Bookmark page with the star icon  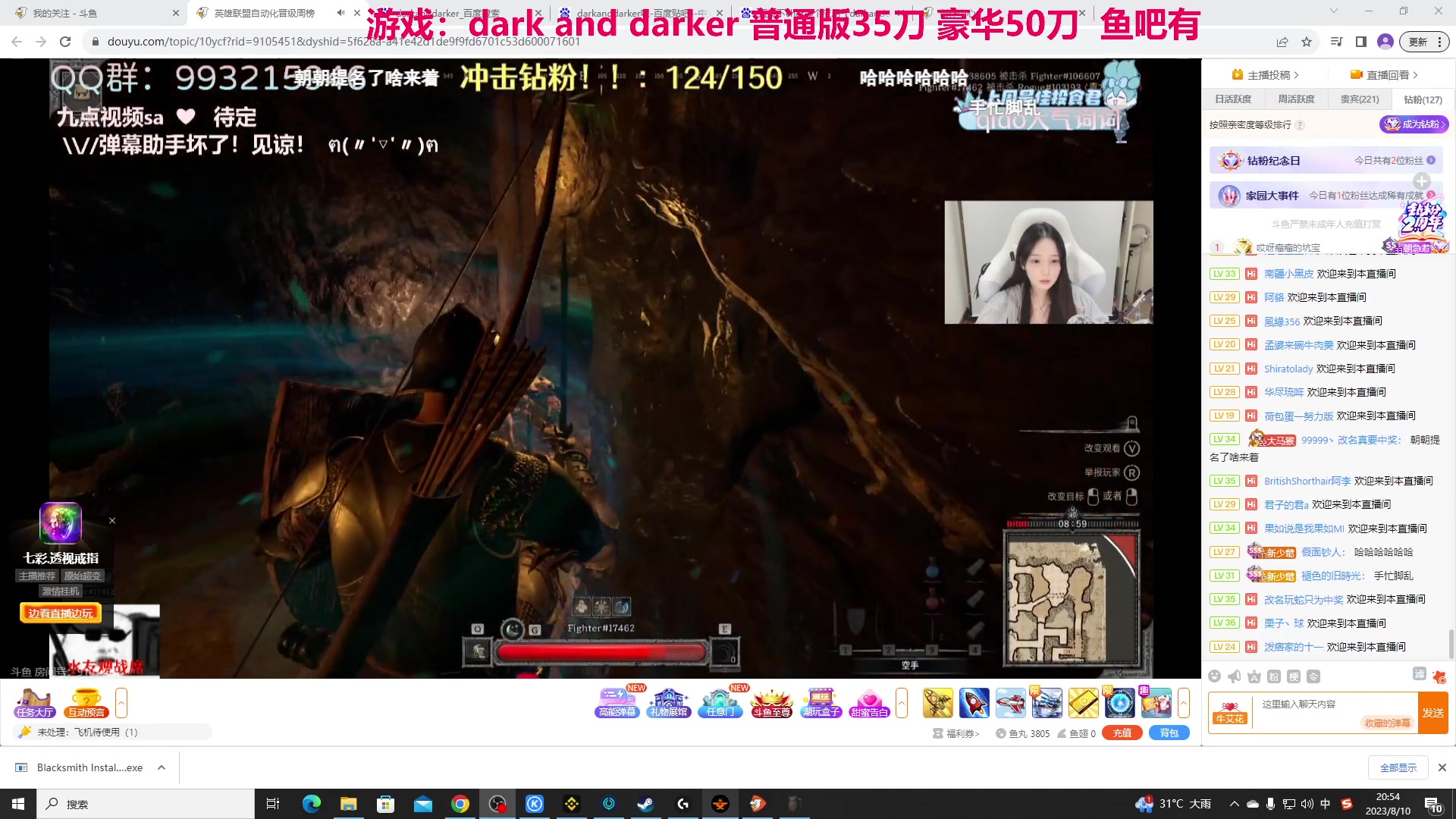click(1307, 42)
